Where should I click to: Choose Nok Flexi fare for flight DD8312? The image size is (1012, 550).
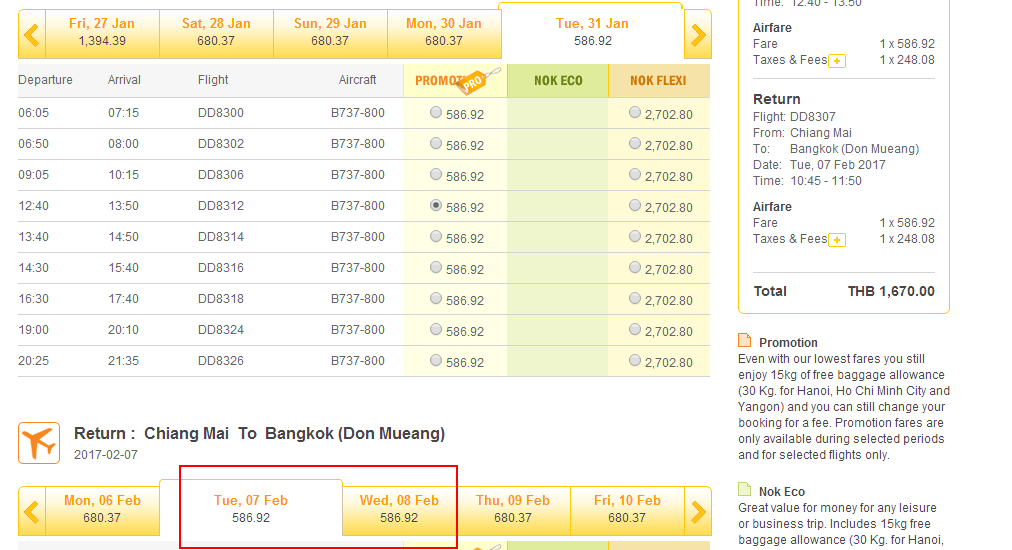(635, 205)
